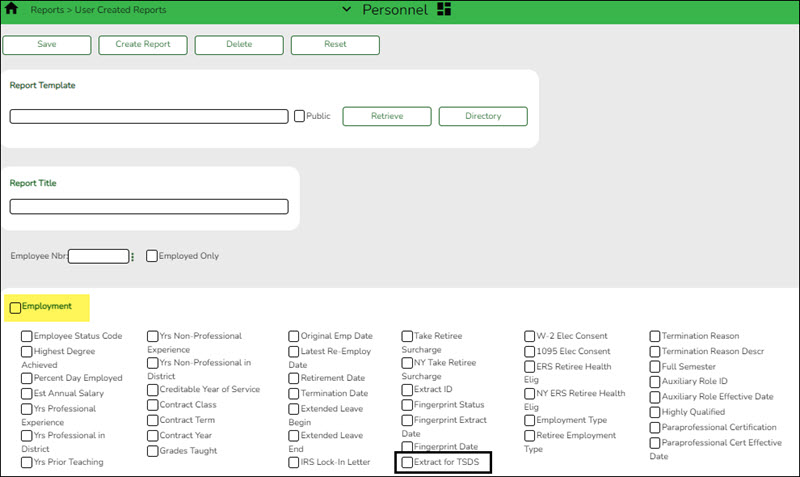Enable the W-2 Elec Consent checkbox
The image size is (800, 477).
(x=530, y=337)
